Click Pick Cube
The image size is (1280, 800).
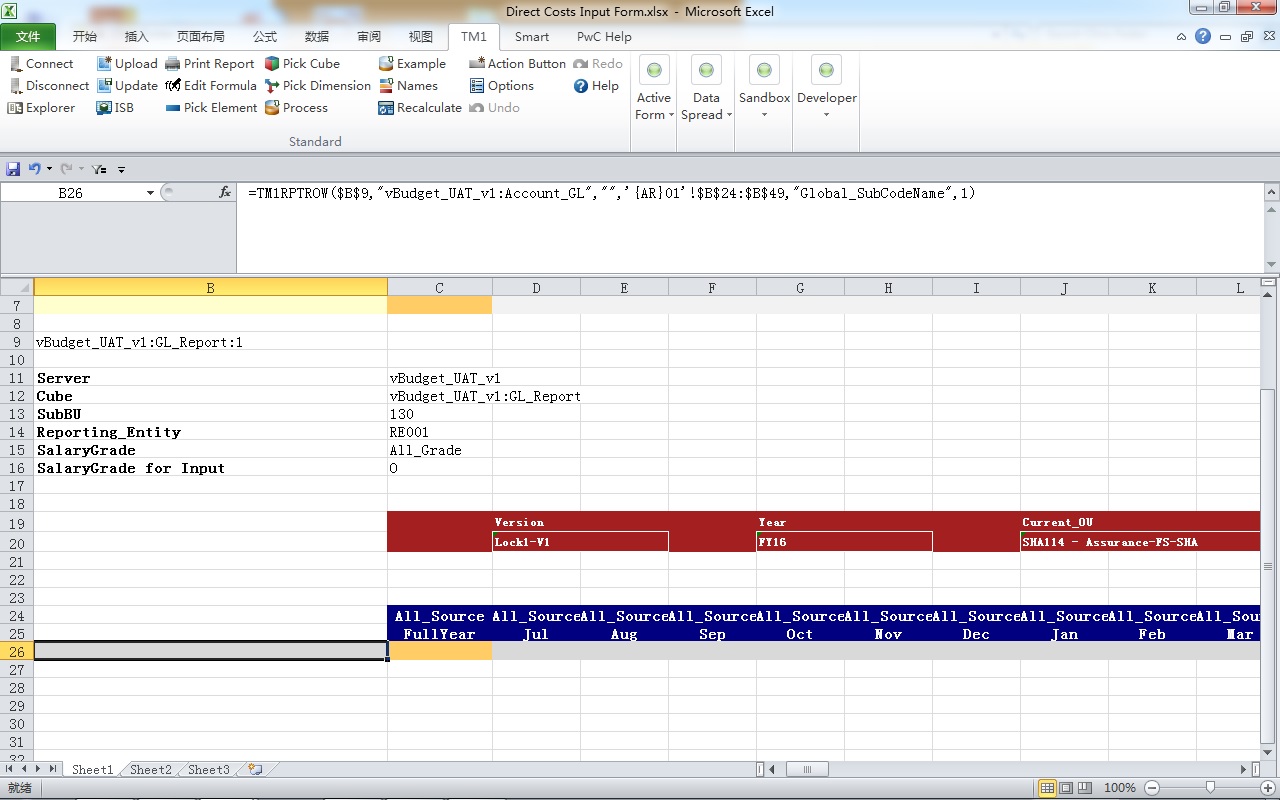pyautogui.click(x=302, y=63)
